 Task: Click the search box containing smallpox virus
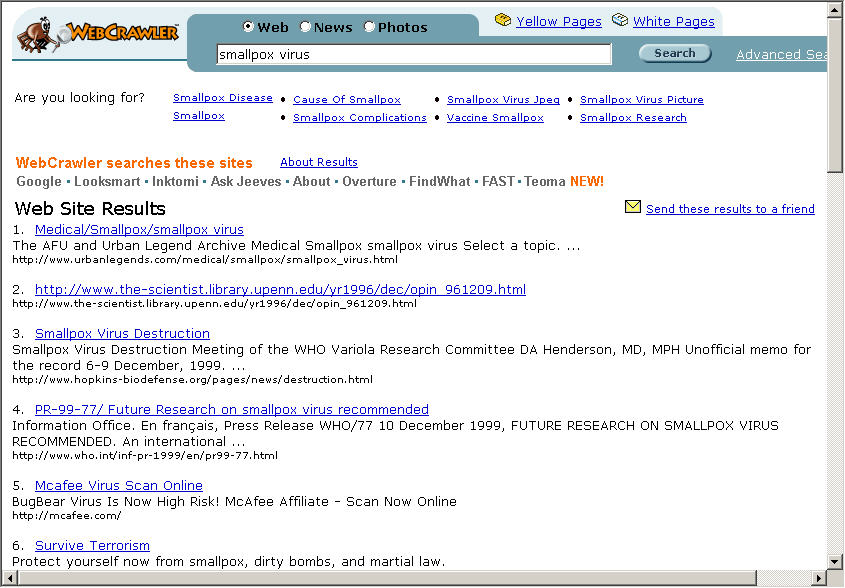coord(413,55)
